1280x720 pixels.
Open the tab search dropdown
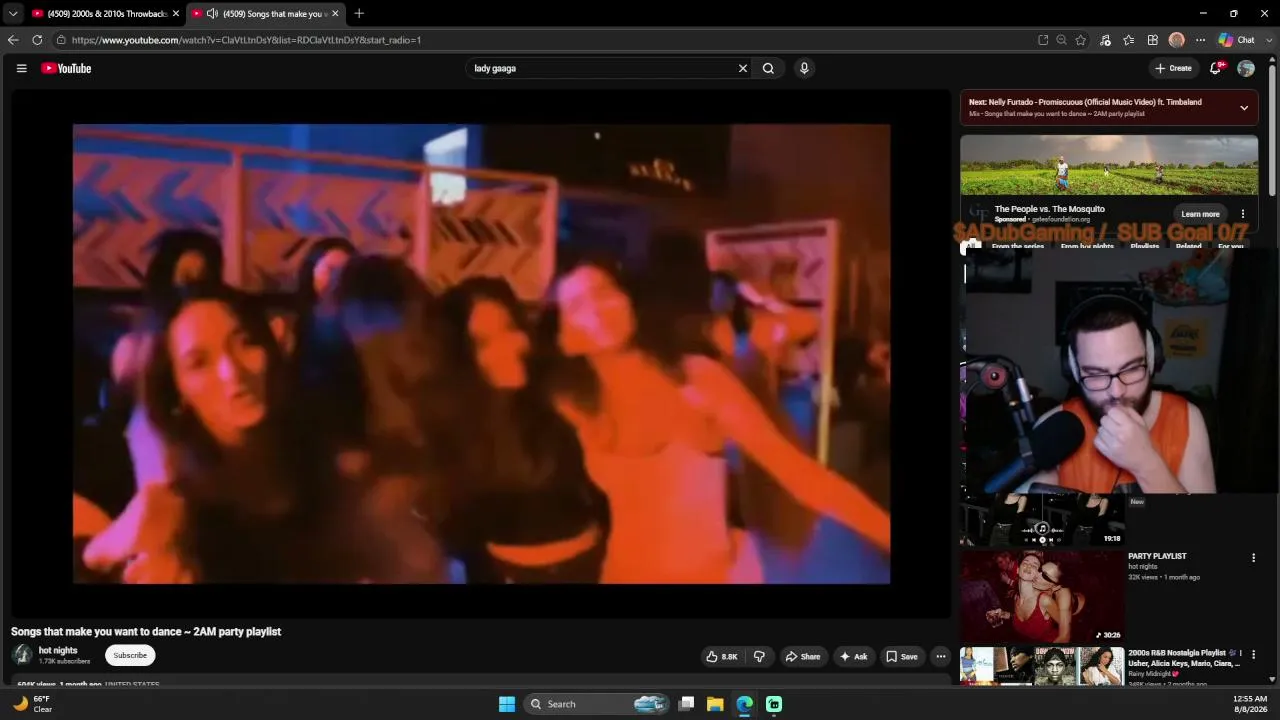point(12,13)
